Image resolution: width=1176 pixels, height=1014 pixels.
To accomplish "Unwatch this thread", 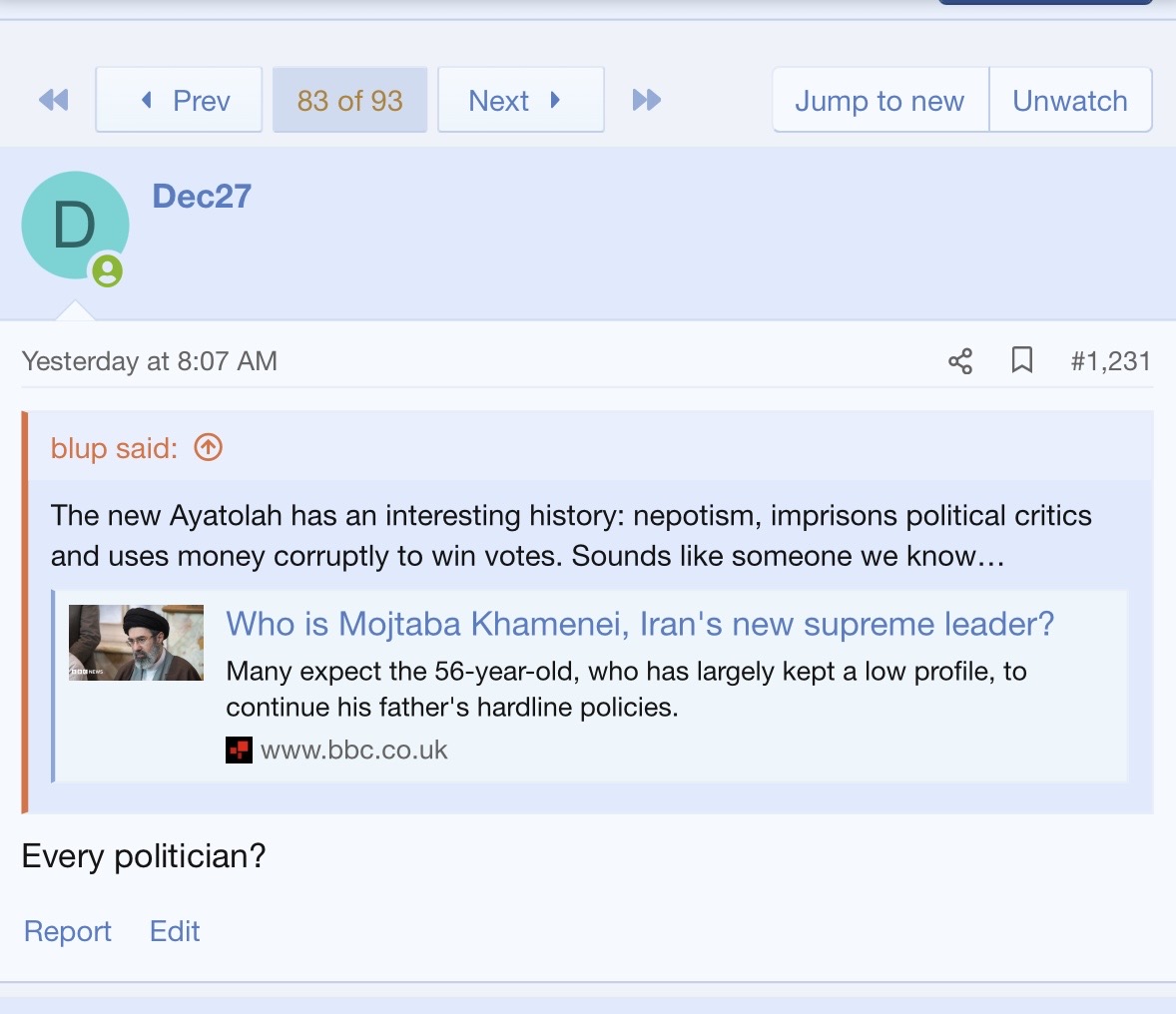I will pos(1069,100).
